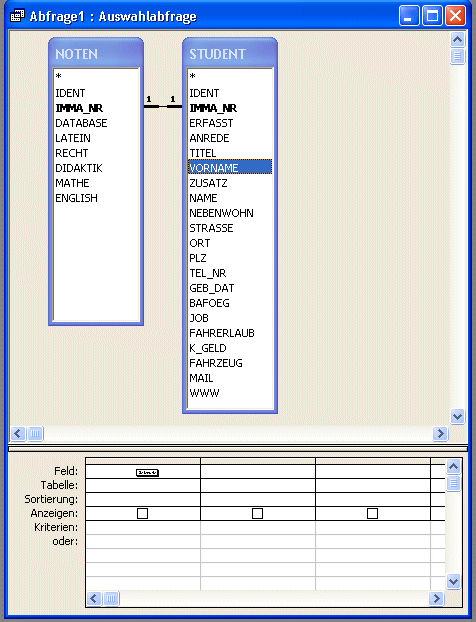Click the down arrow of the design grid scrollbar
The width and height of the screenshot is (476, 622).
pyautogui.click(x=453, y=582)
